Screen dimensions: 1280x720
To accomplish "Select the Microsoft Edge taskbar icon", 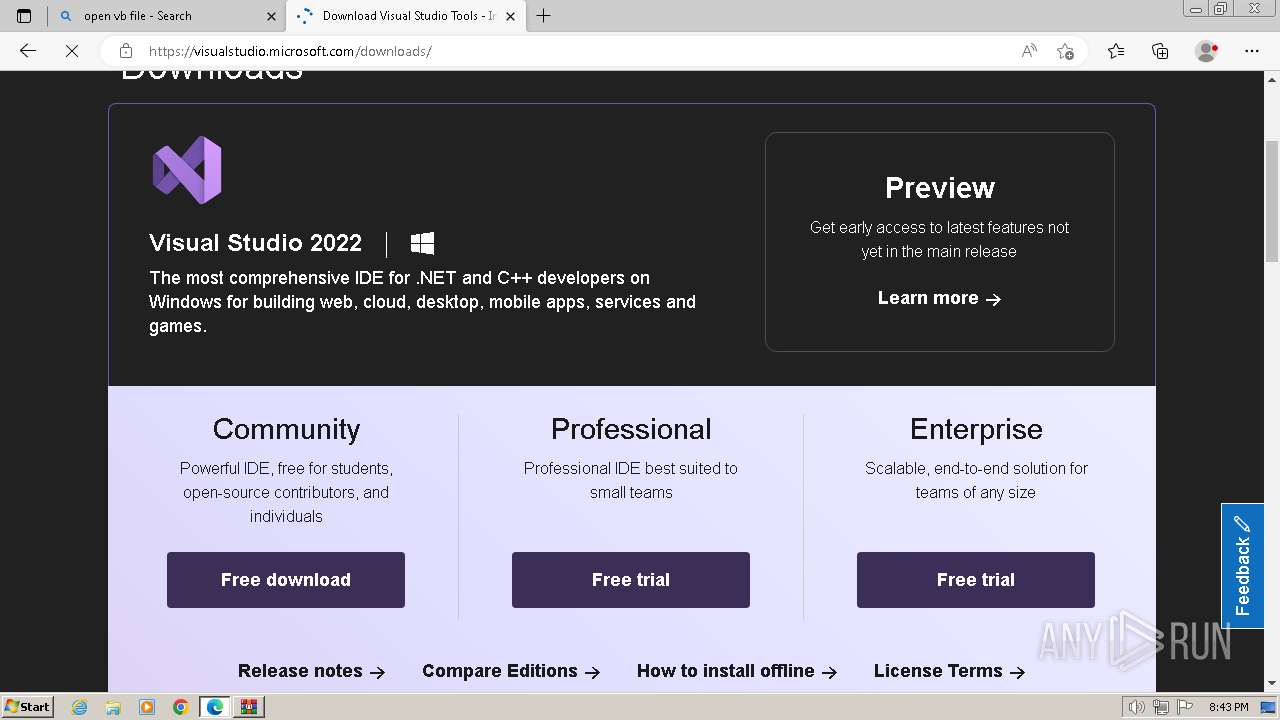I will coord(215,707).
